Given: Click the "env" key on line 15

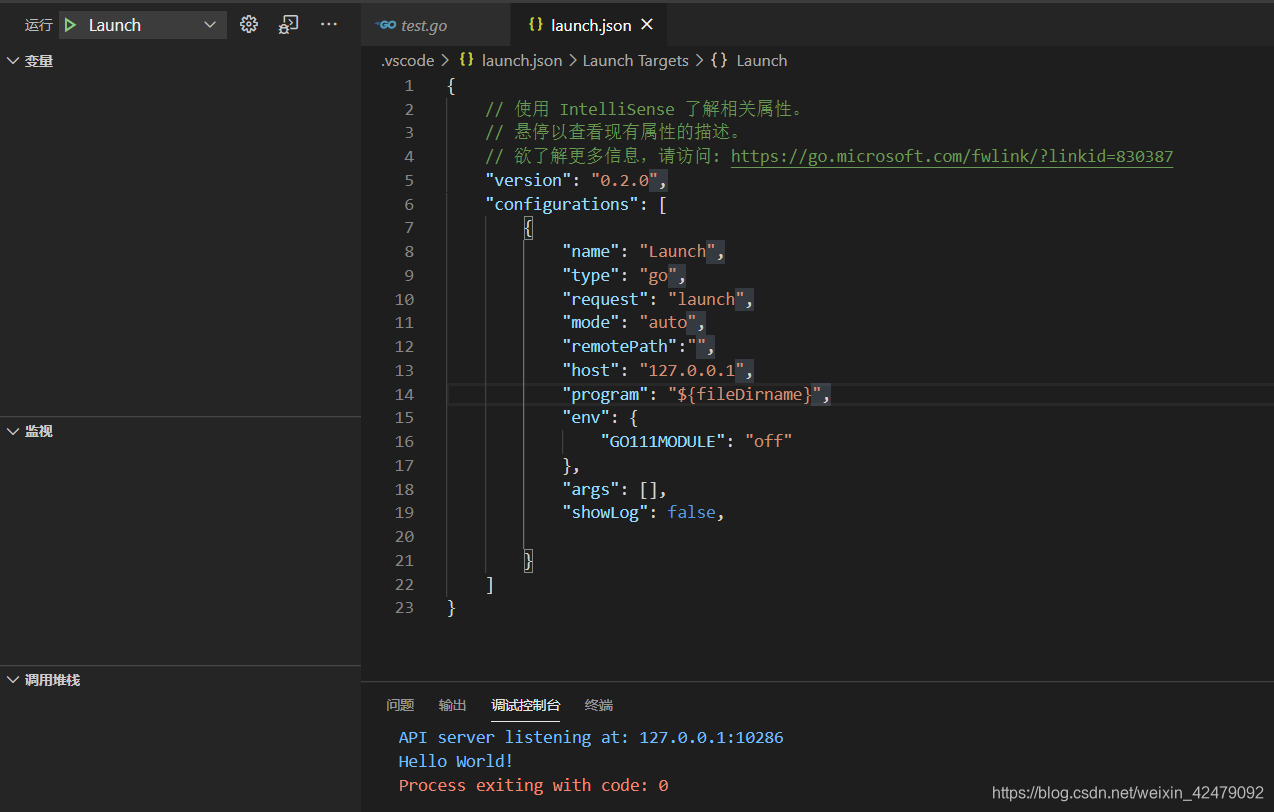Looking at the screenshot, I should click(586, 418).
